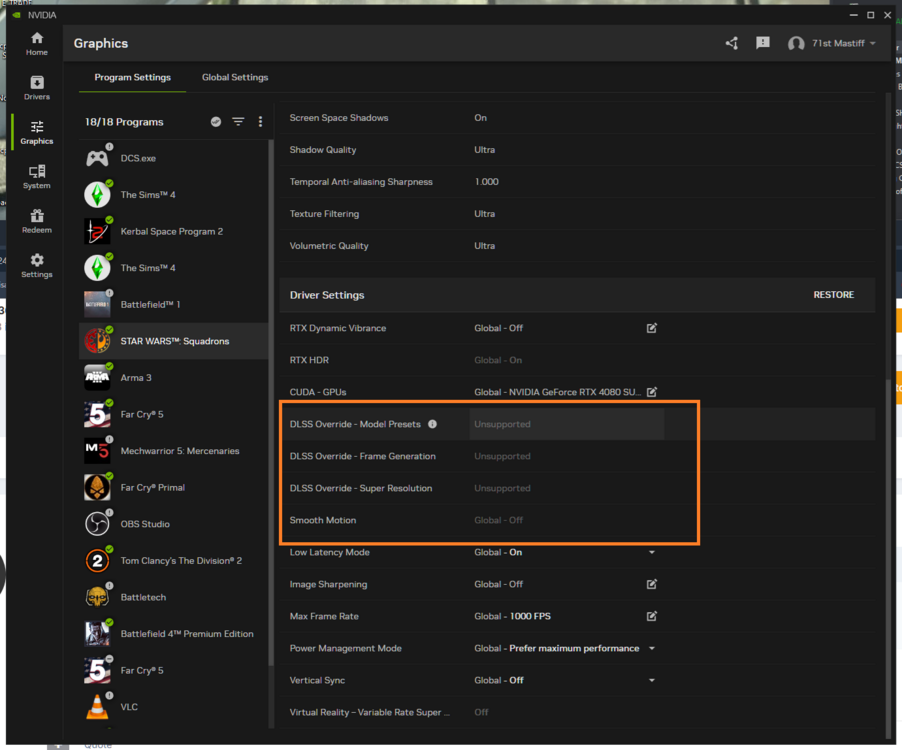Select Graphics in sidebar
Screen dimensions: 902x750
click(37, 133)
